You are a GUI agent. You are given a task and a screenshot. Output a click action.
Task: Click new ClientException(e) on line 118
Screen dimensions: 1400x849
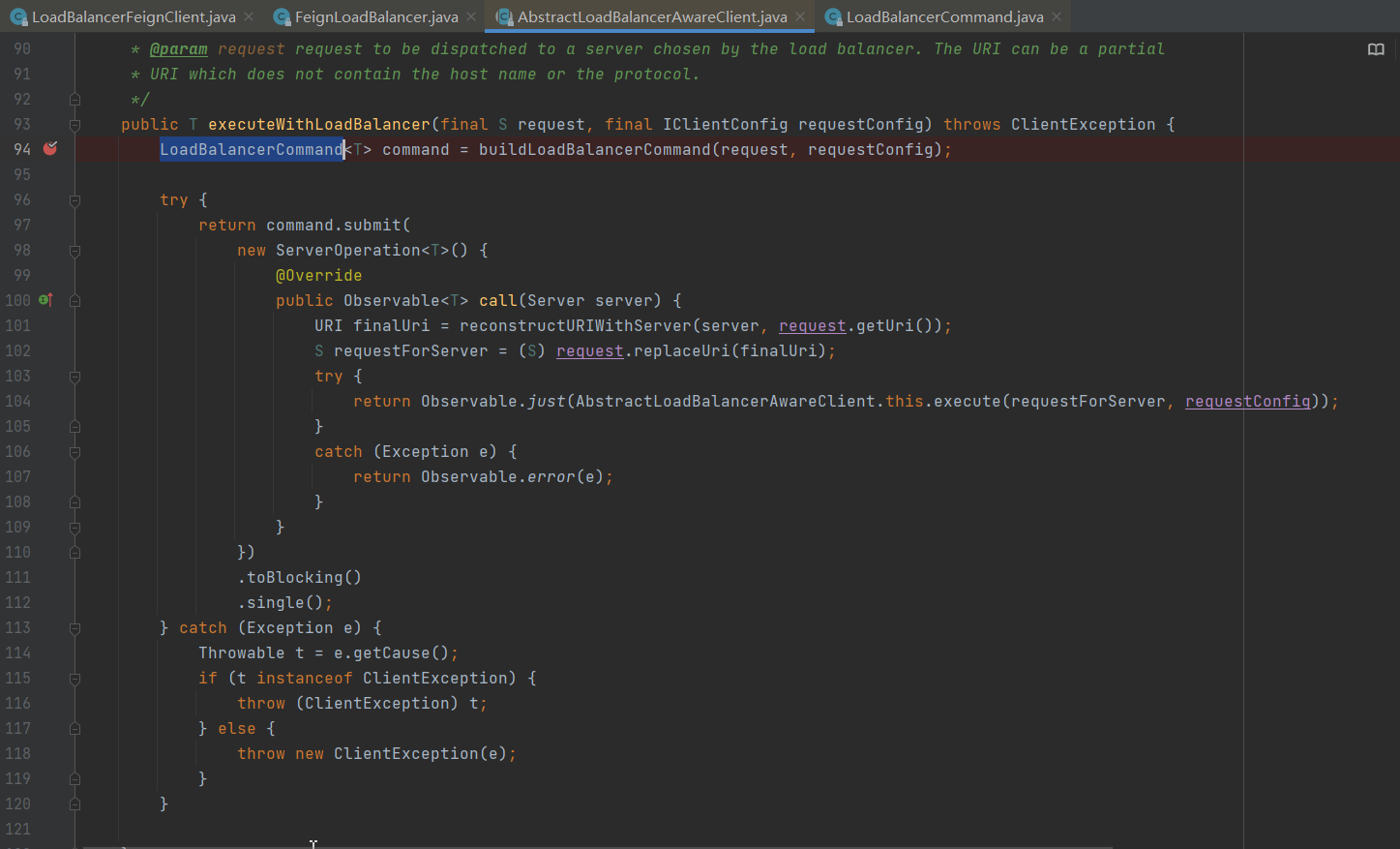[402, 753]
